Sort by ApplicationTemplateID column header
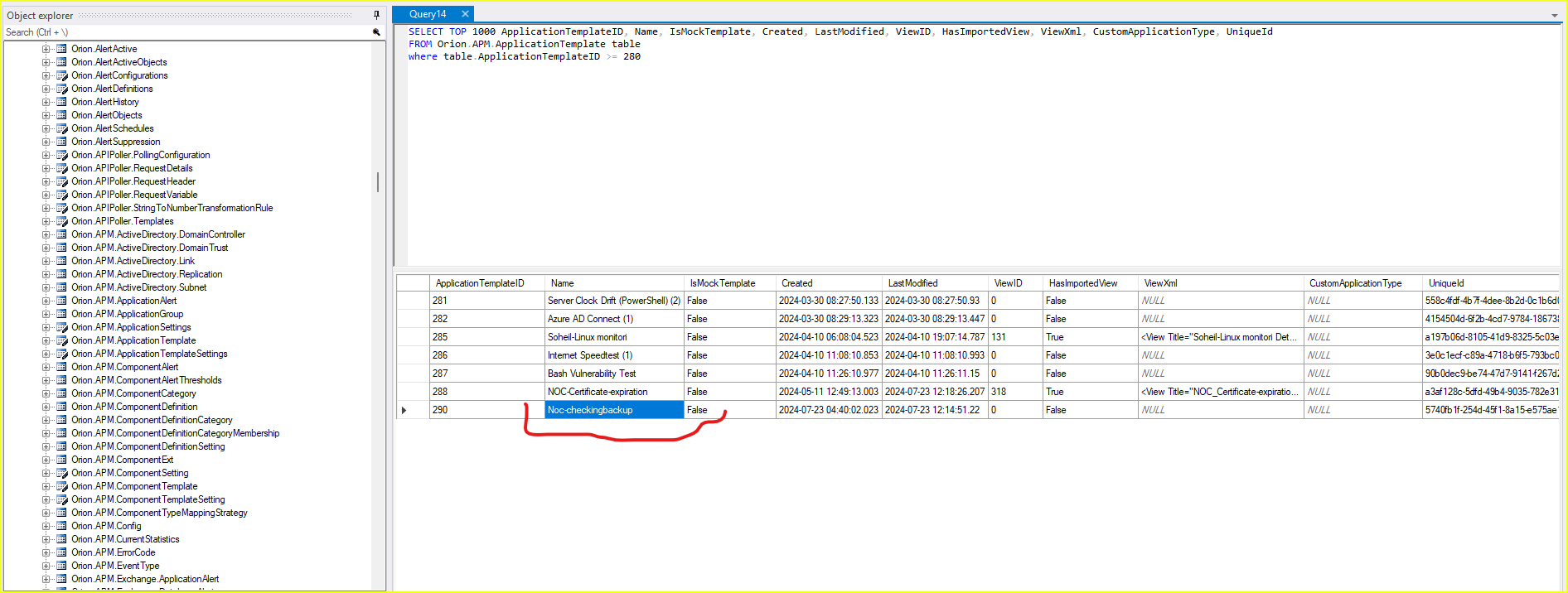The width and height of the screenshot is (1568, 593). (x=487, y=283)
